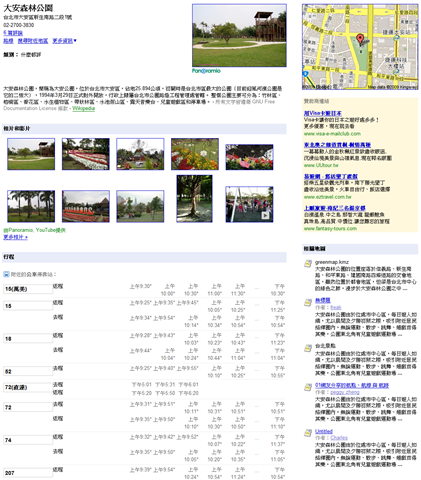Select bus route box 74

click(28, 440)
